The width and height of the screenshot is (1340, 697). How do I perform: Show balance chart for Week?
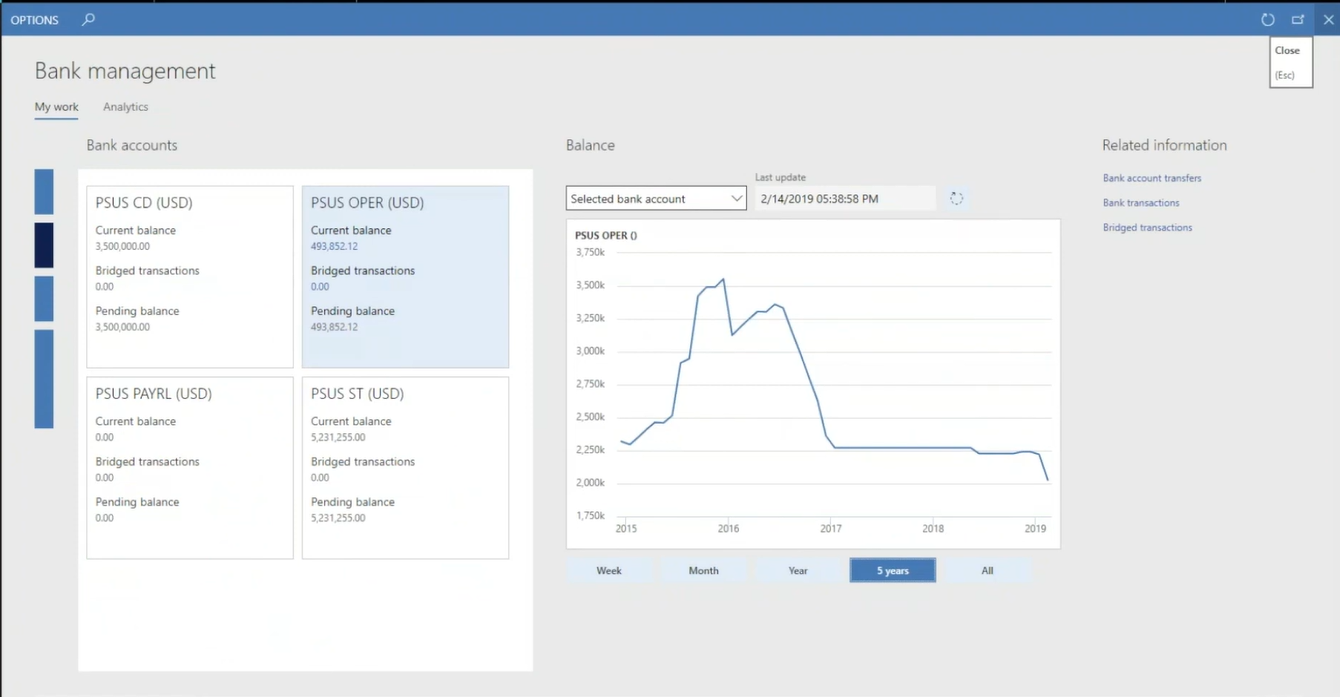[609, 571]
